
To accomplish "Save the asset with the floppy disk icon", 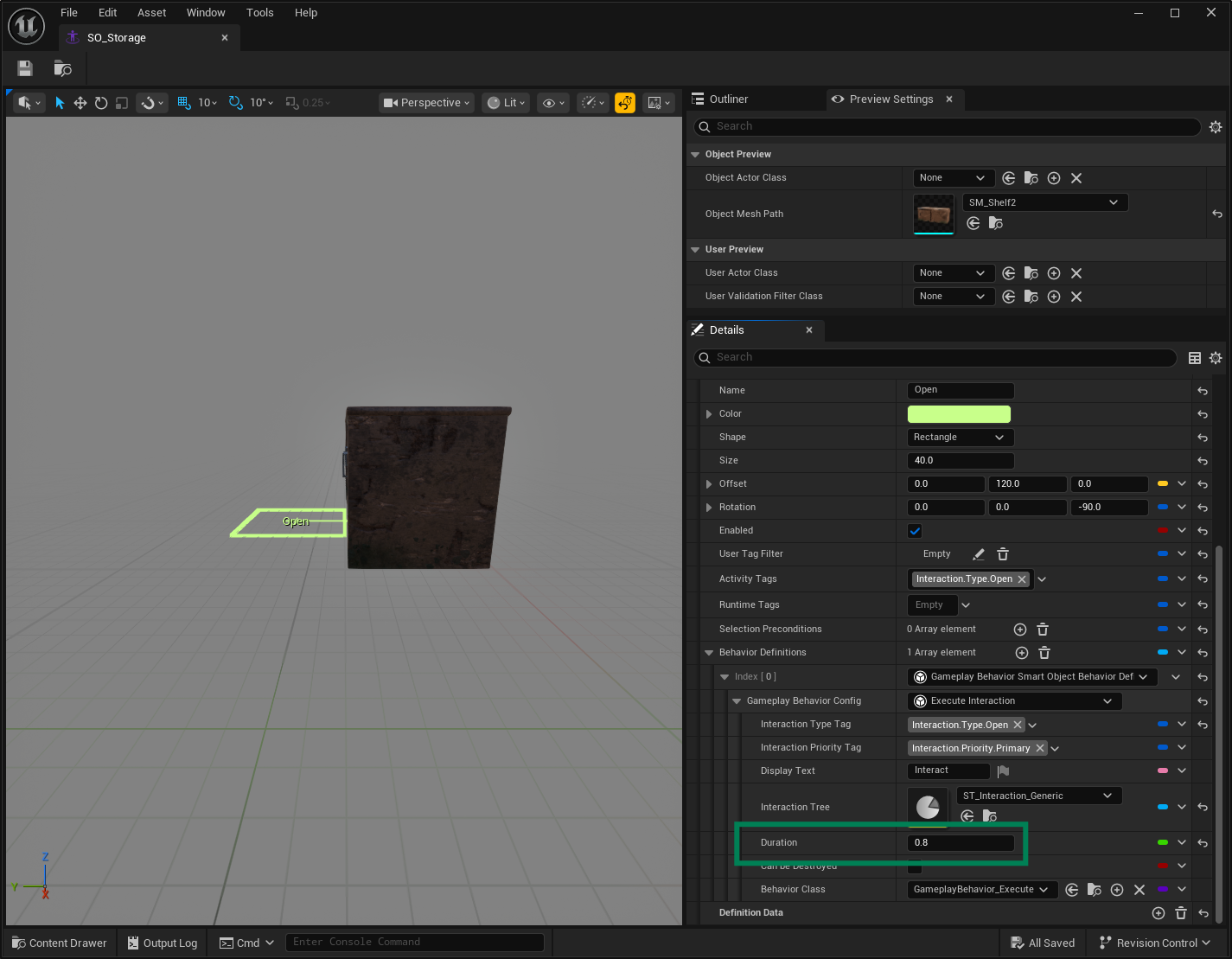I will tap(25, 68).
